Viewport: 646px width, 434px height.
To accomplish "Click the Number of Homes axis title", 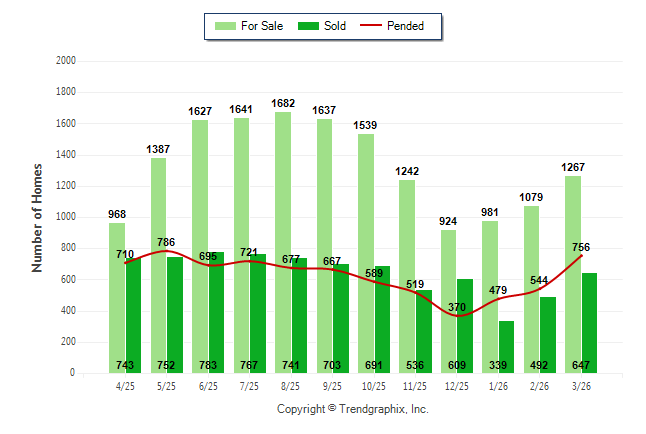I will point(37,217).
